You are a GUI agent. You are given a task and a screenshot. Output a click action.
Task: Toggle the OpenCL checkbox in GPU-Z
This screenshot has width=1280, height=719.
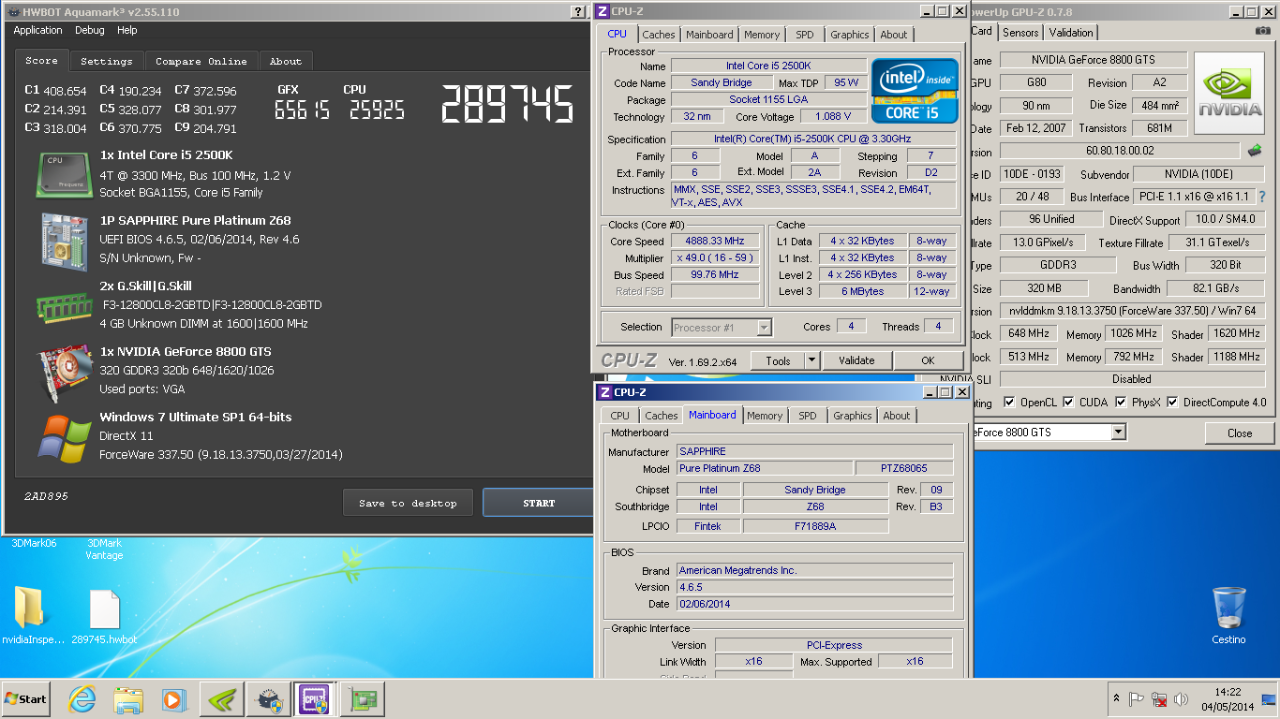[1009, 402]
